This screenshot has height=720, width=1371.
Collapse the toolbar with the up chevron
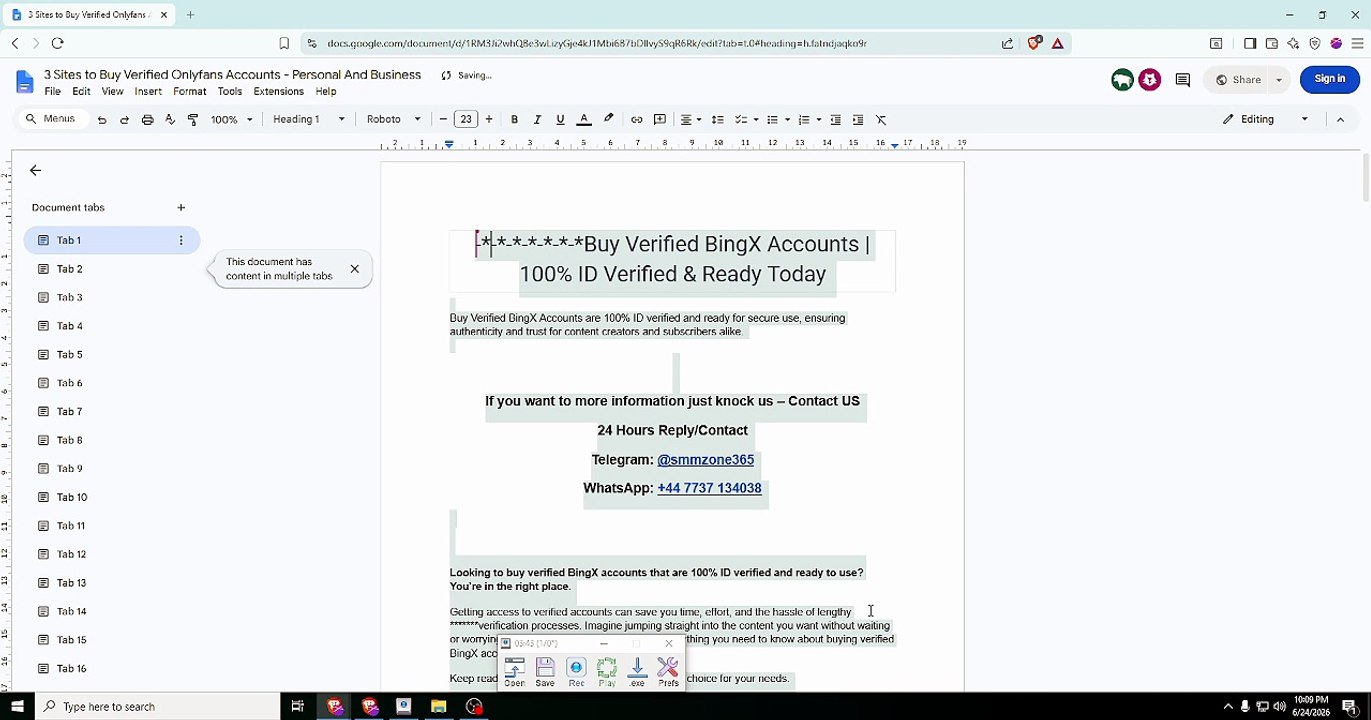[x=1340, y=119]
